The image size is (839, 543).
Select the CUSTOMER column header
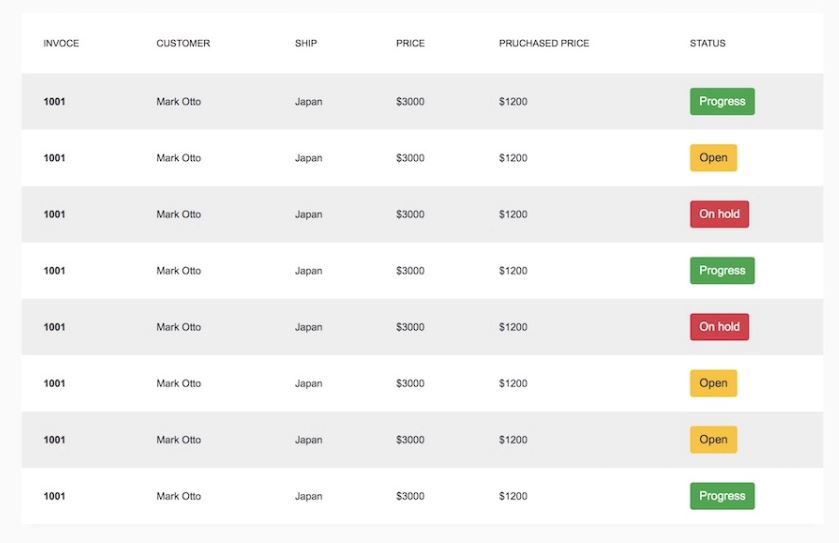click(183, 44)
